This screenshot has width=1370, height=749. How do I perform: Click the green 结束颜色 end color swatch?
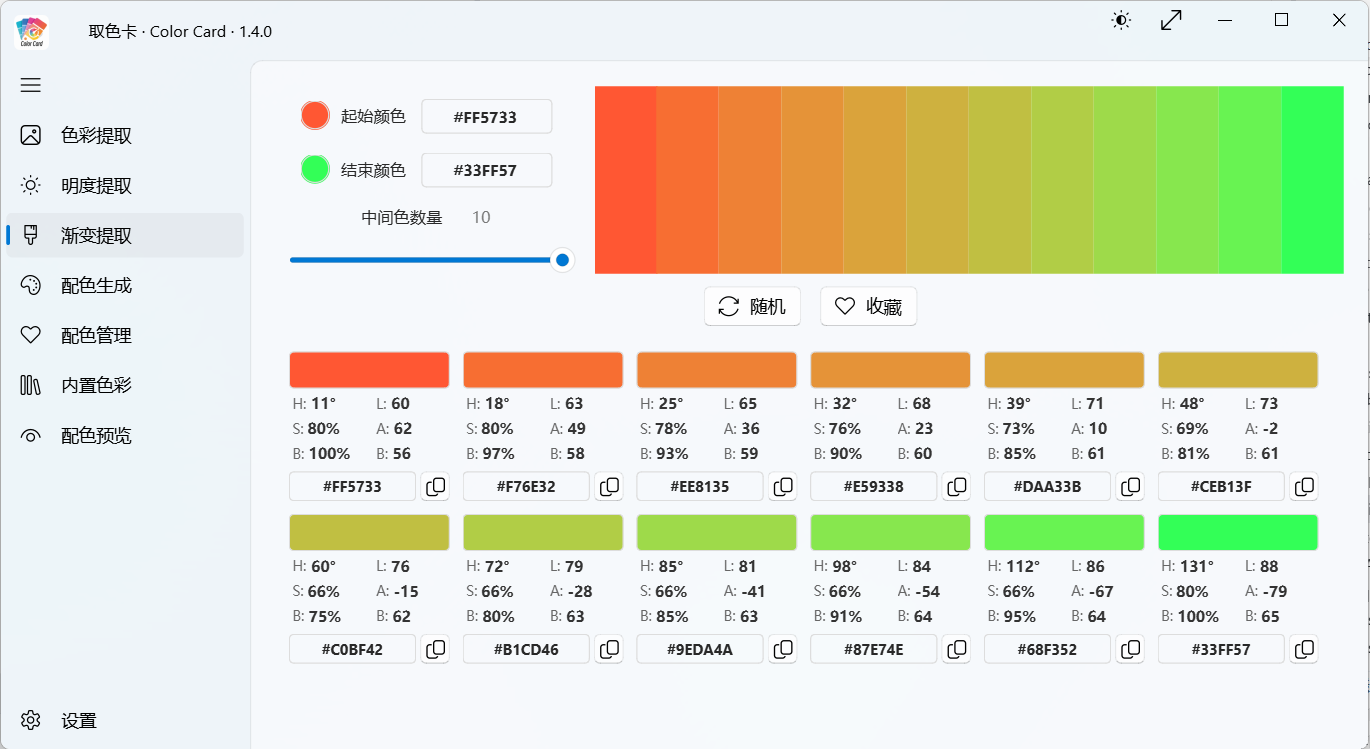click(315, 169)
